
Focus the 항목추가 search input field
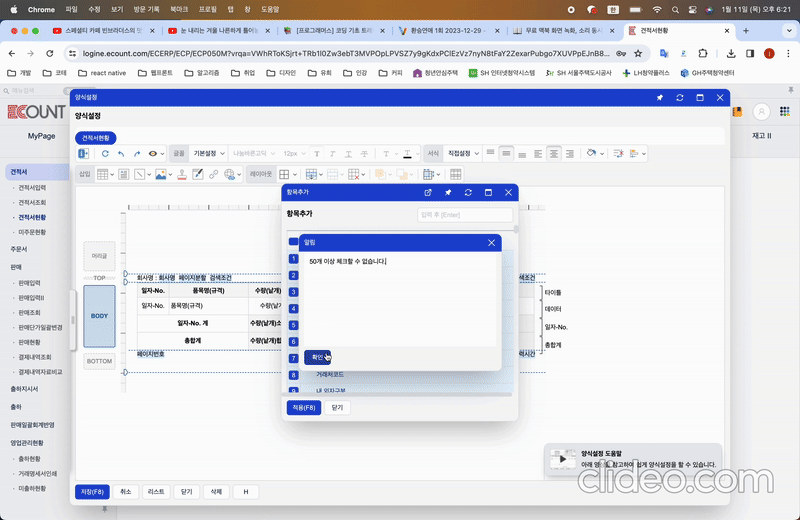point(465,215)
